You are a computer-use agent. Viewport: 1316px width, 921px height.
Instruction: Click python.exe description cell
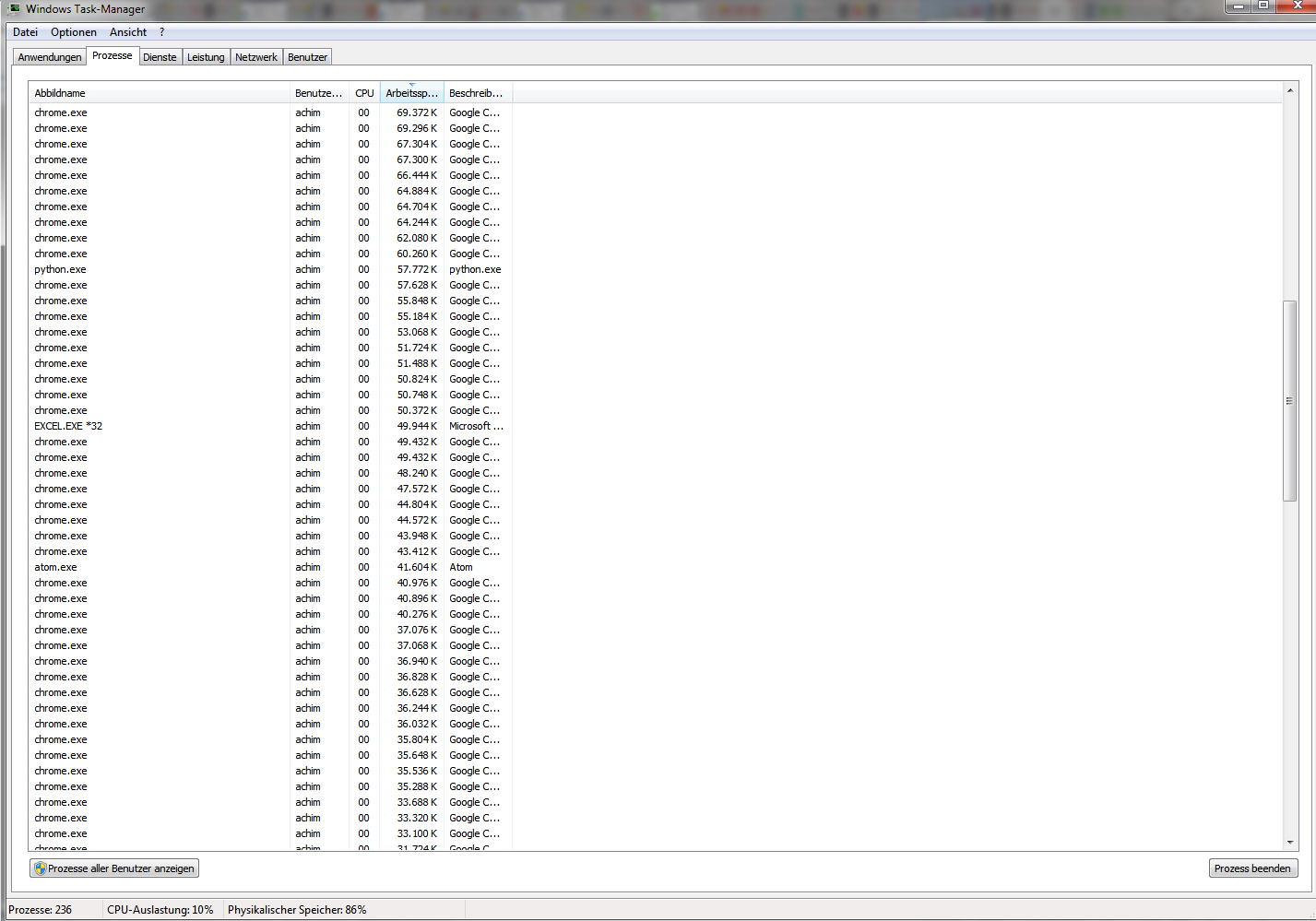click(475, 269)
